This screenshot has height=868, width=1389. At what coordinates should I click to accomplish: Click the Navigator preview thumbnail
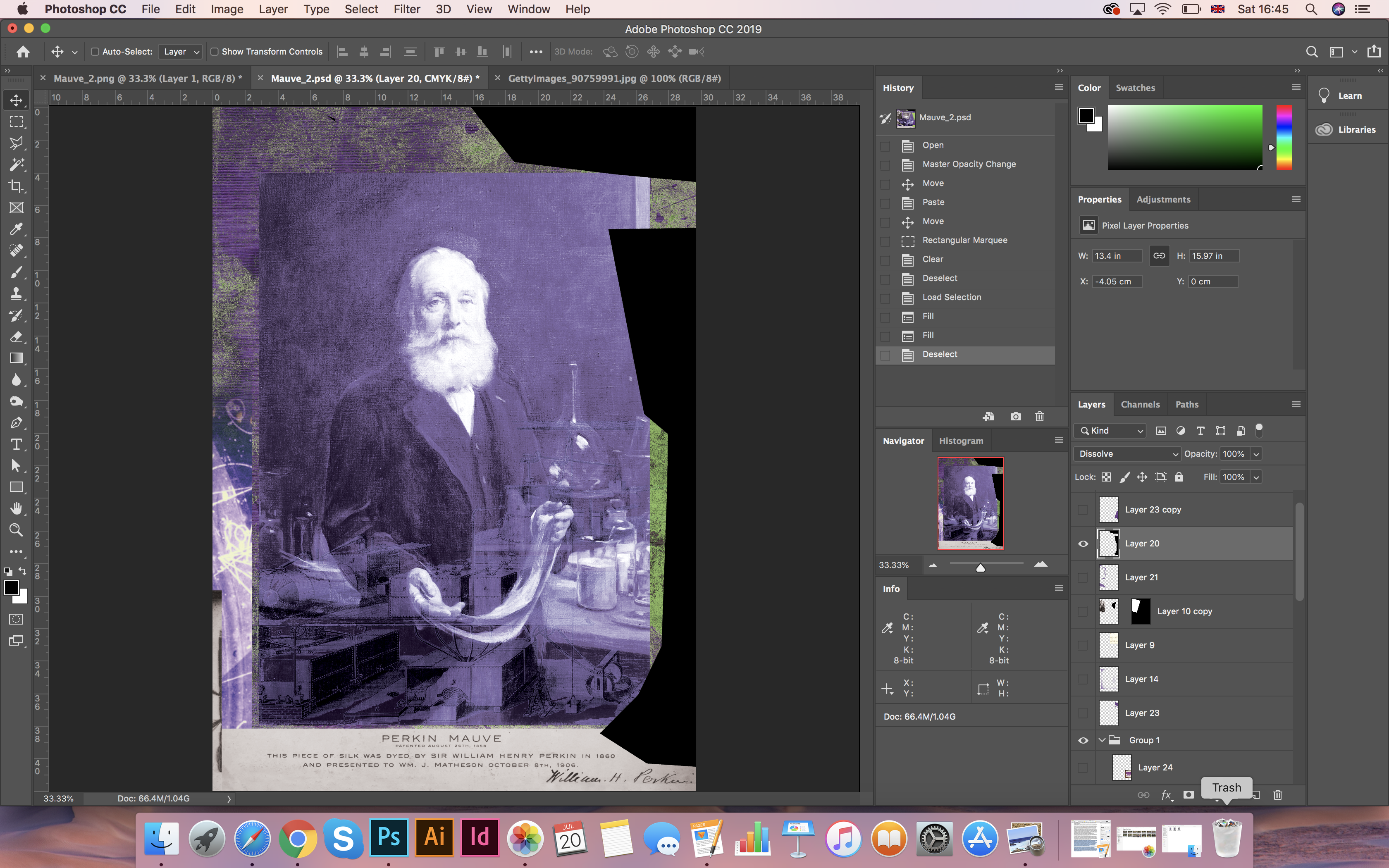click(970, 503)
